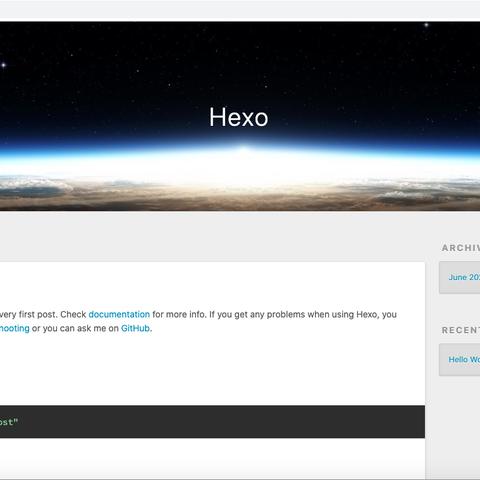Click the gray gap between banner and post
The width and height of the screenshot is (480, 480).
[212, 236]
